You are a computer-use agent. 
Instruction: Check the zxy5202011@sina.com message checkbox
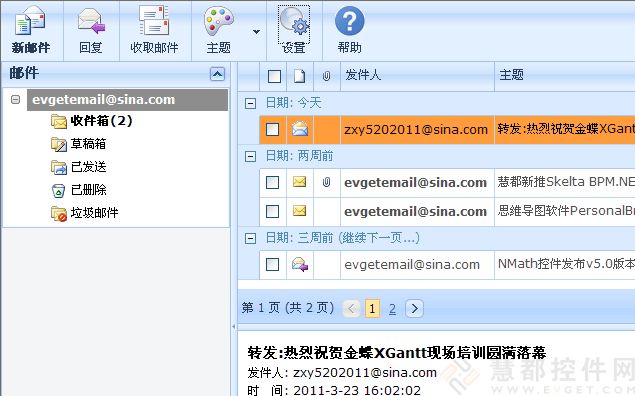(x=272, y=130)
